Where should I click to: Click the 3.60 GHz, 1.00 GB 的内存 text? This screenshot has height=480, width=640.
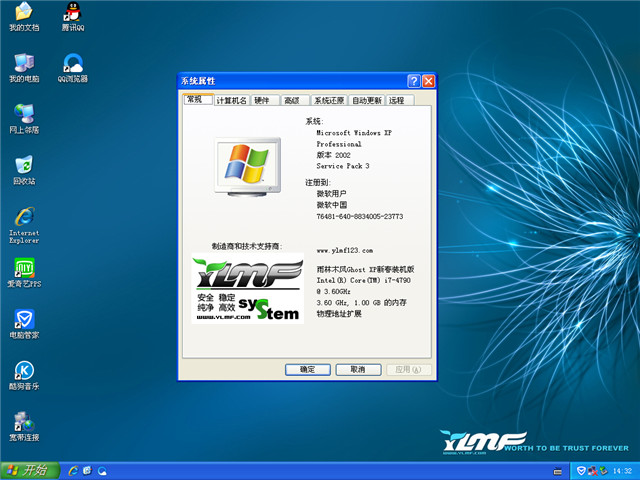coord(362,302)
